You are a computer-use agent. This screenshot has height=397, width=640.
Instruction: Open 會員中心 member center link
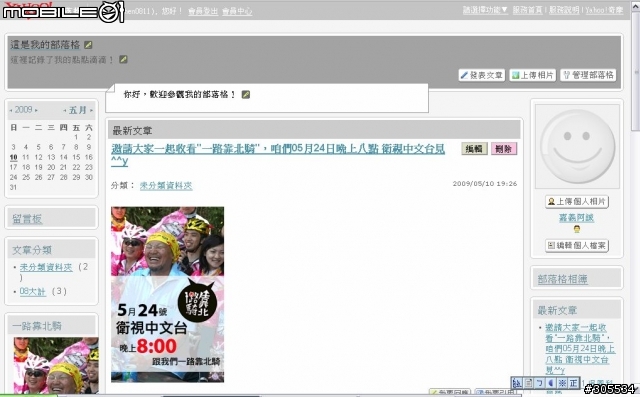click(x=237, y=11)
